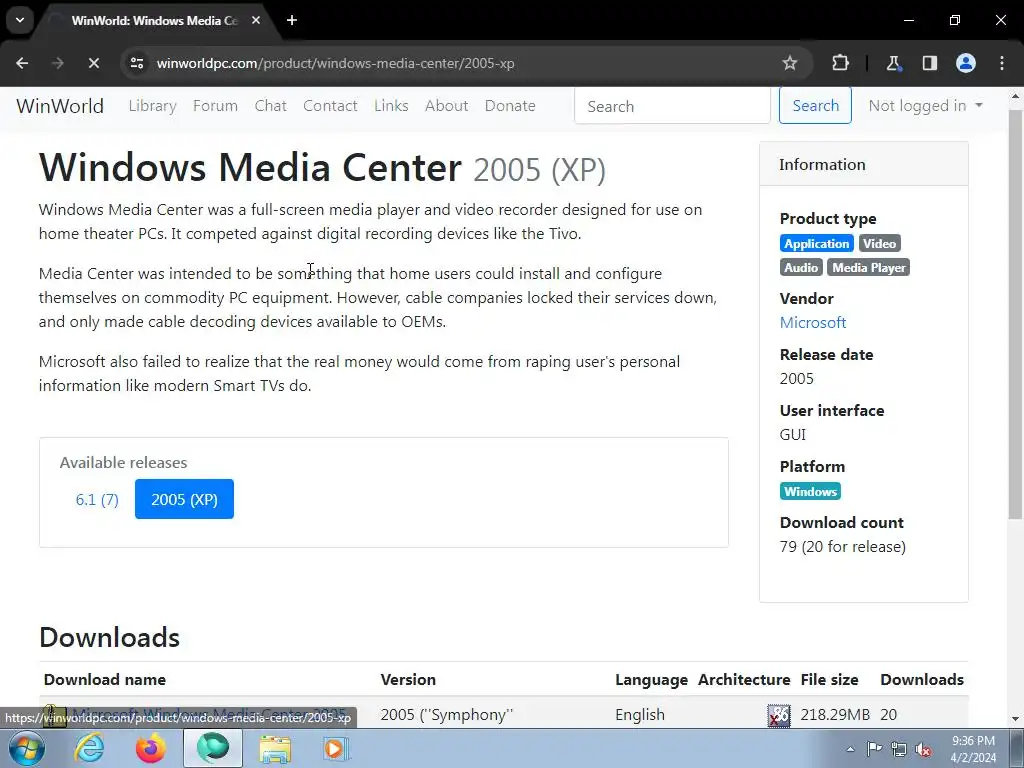Show hidden system tray icons
This screenshot has height=768, width=1024.
point(850,749)
